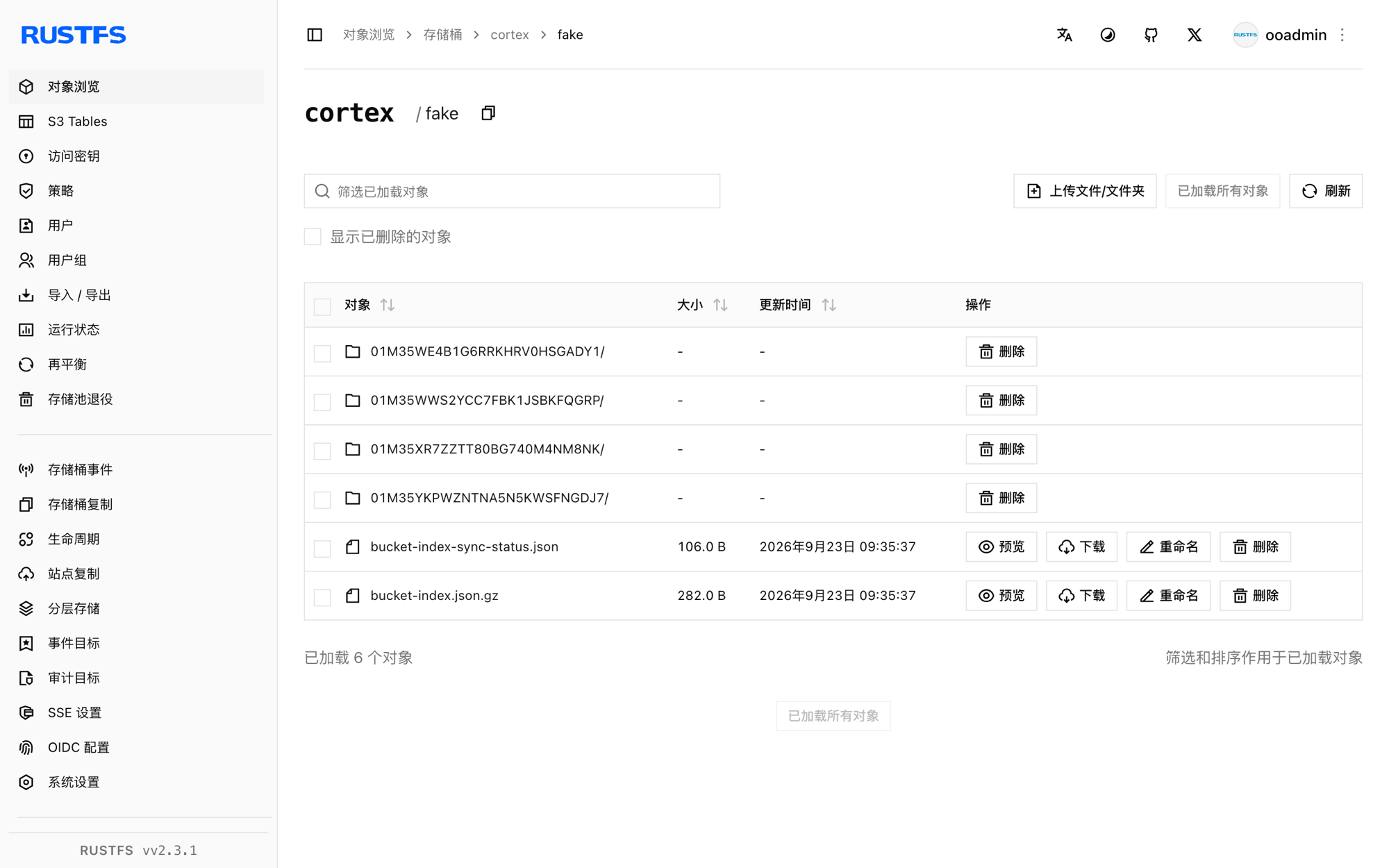Image resolution: width=1389 pixels, height=868 pixels.
Task: Preview bucket-index-sync-status.json file
Action: [x=1001, y=546]
